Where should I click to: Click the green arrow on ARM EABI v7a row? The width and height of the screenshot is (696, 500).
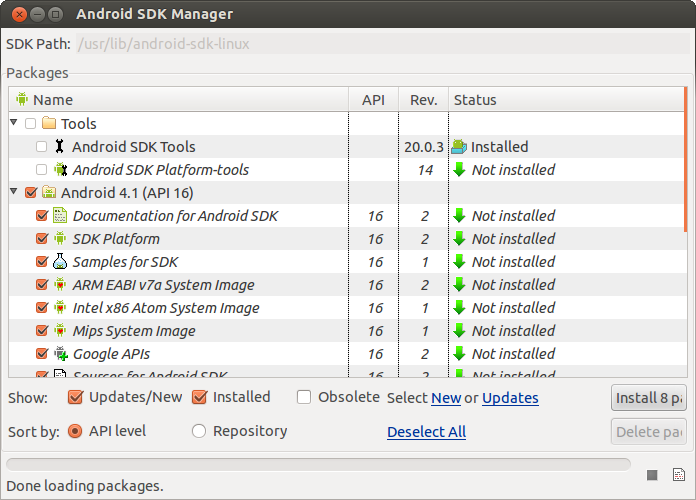click(459, 284)
